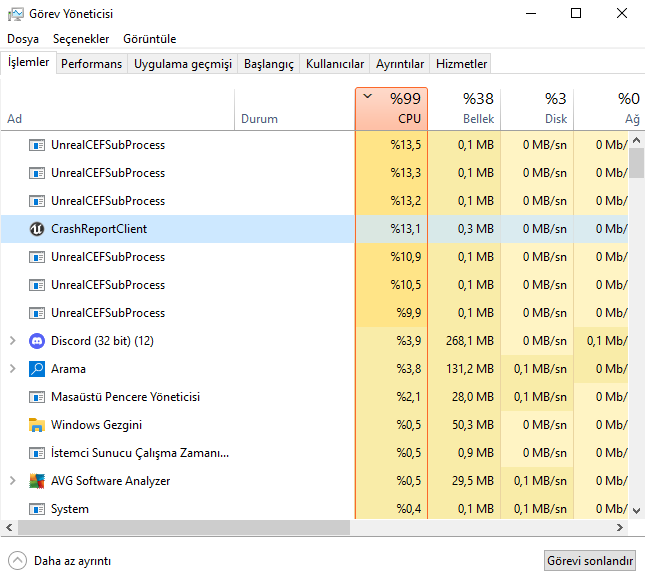The width and height of the screenshot is (645, 585).
Task: Click the vertical scrollbar up arrow
Action: [x=636, y=140]
